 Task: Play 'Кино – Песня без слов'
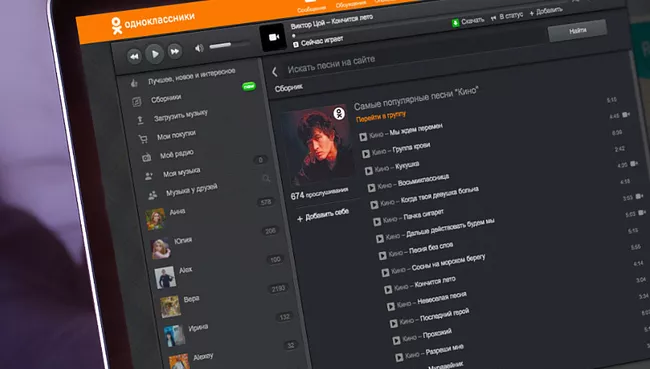tap(383, 255)
